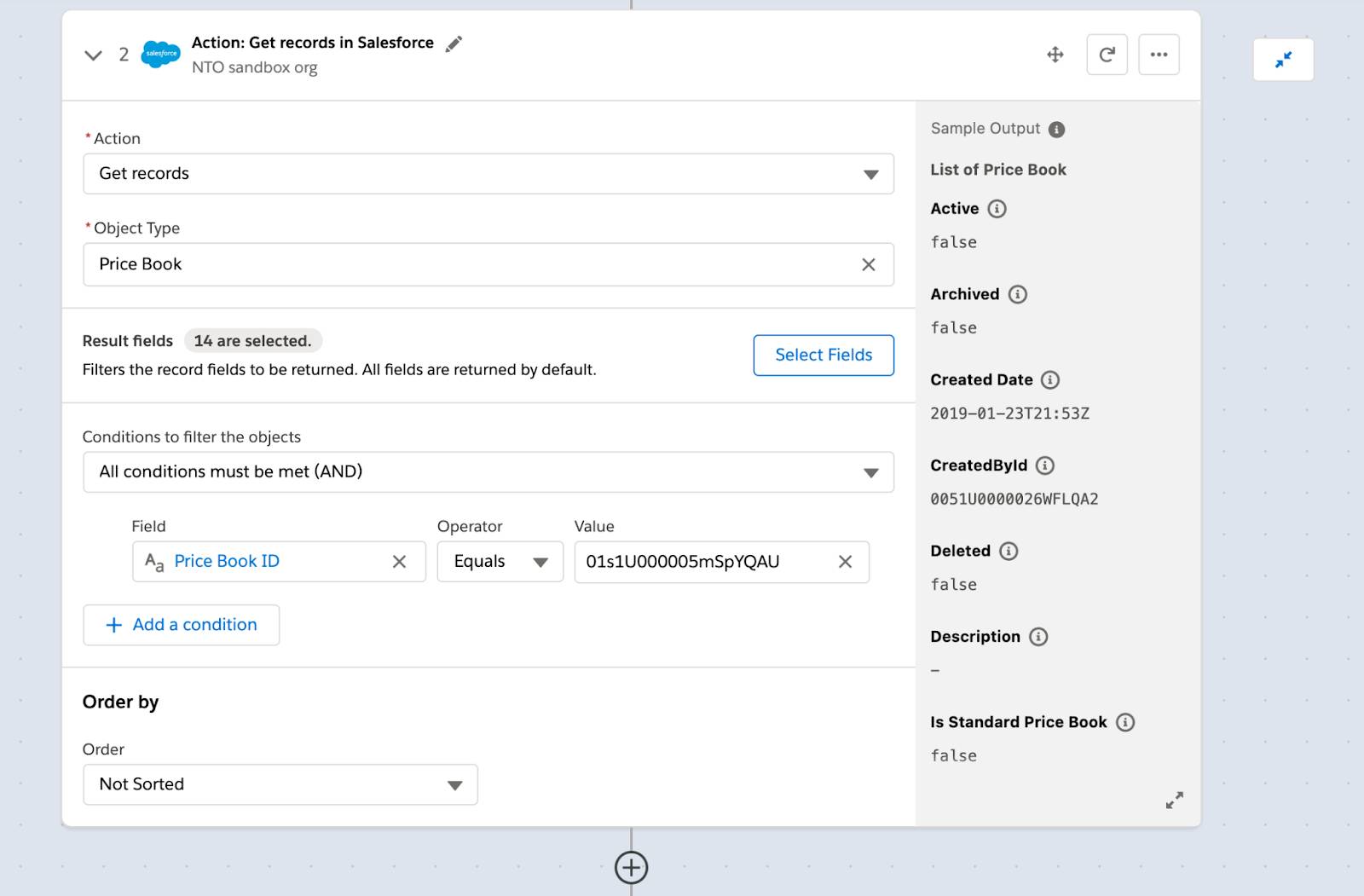The image size is (1364, 896).
Task: Open the conditions logic AND dropdown
Action: tap(488, 471)
